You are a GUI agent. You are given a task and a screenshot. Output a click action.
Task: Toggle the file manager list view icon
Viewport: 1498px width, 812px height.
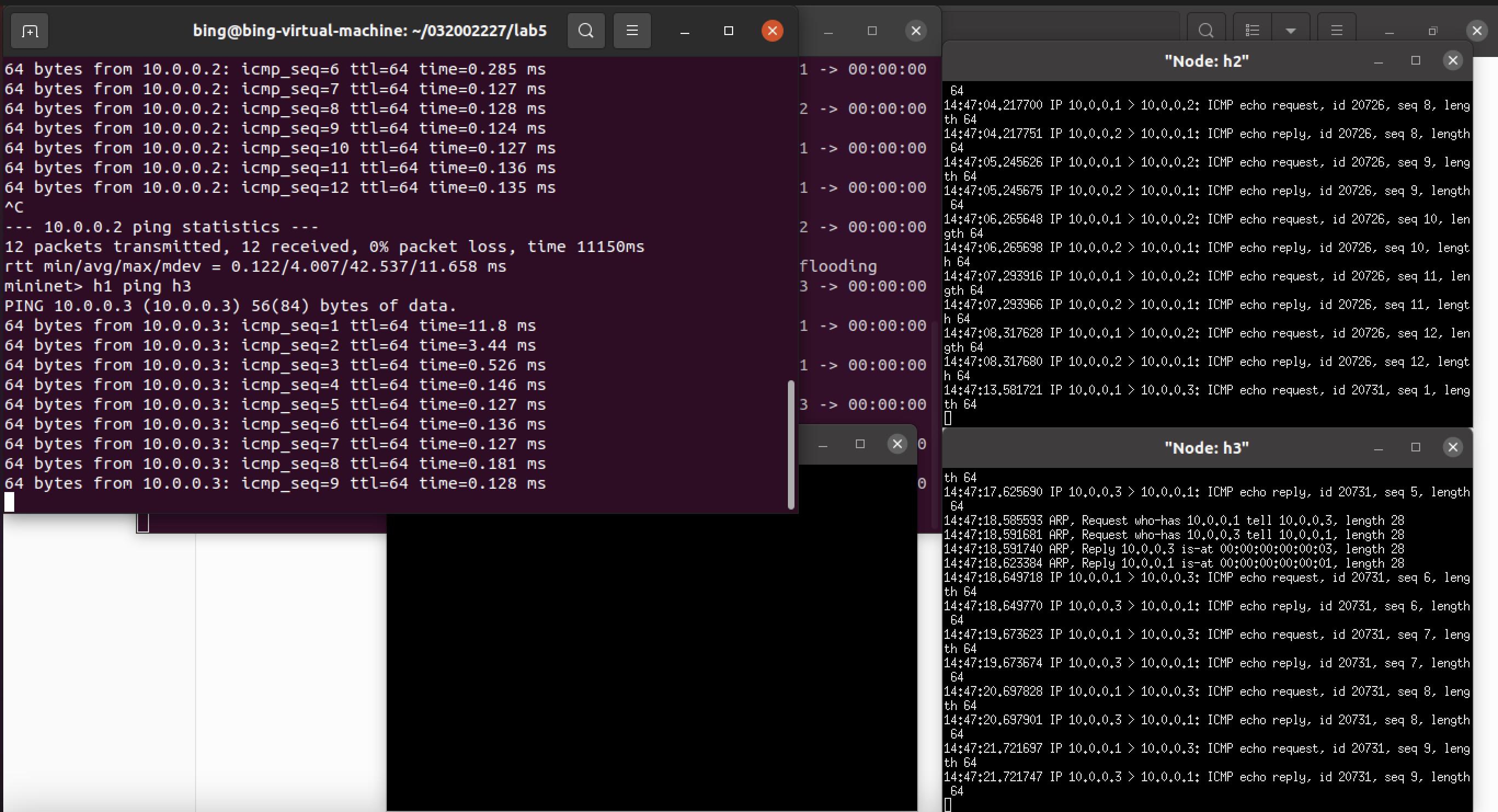point(1252,31)
